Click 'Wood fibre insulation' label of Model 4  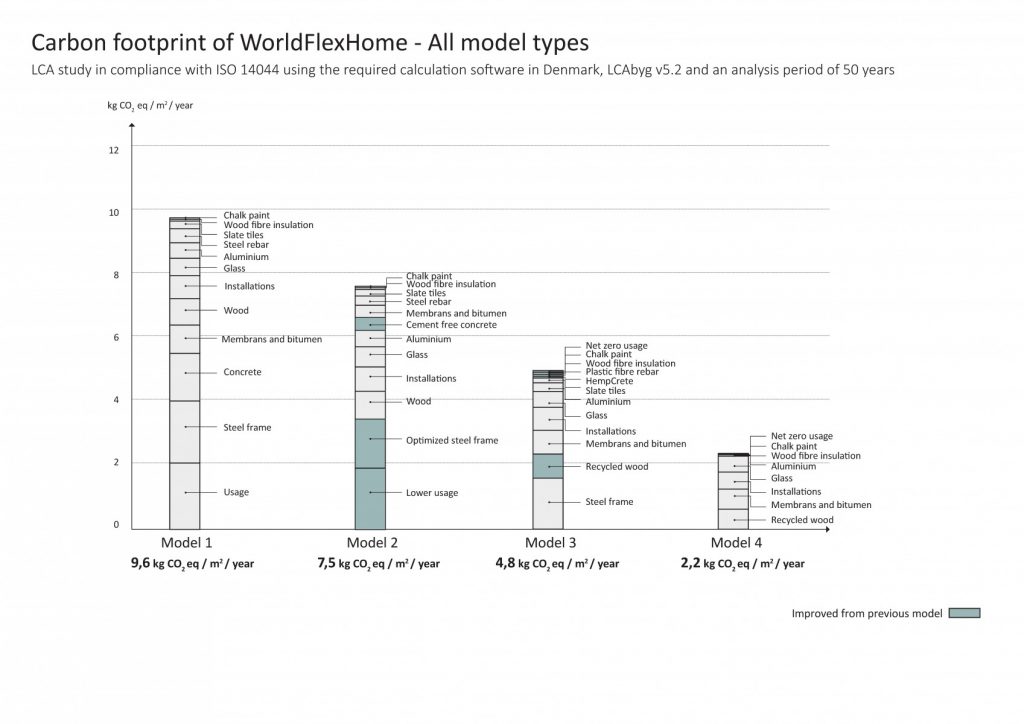coord(816,456)
